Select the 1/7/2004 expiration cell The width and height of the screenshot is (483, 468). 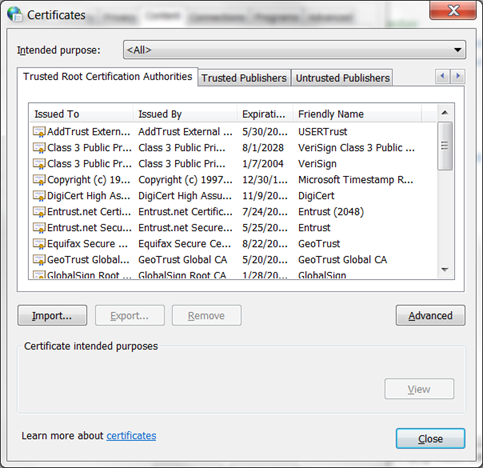click(x=263, y=164)
